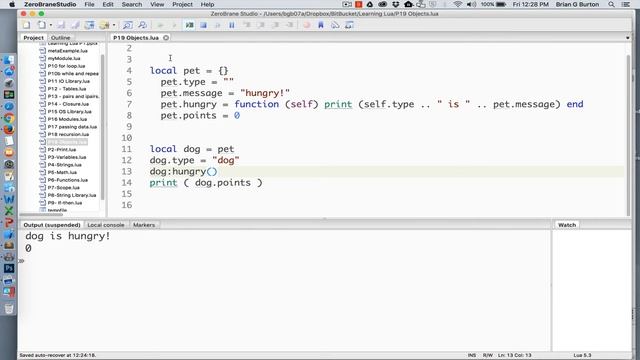Select P14 - Closure.lua file
Screen dimensions: 640x360
click(68, 104)
